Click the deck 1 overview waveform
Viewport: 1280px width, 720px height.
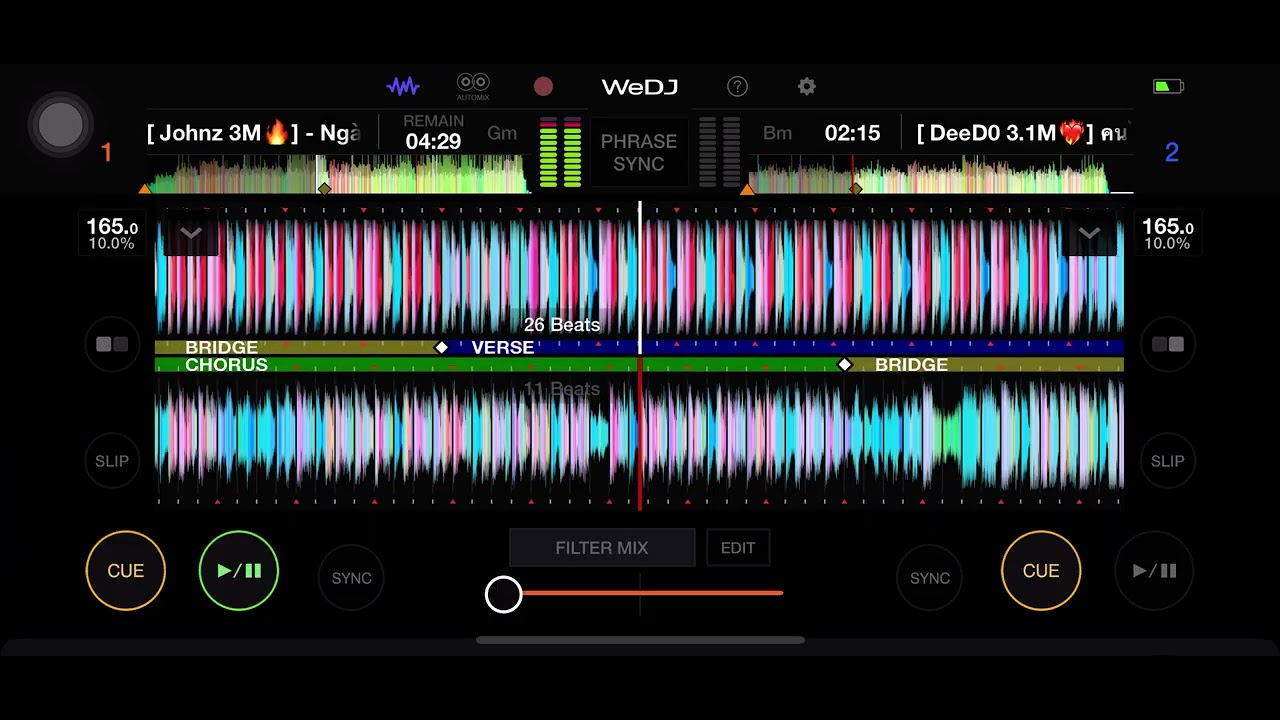point(336,174)
